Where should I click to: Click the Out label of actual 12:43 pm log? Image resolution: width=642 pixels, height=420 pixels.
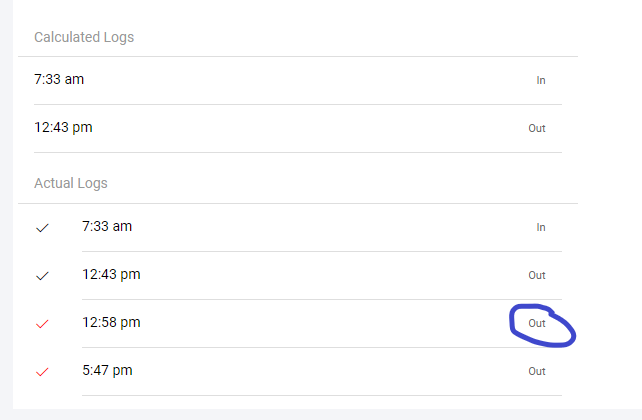tap(537, 275)
